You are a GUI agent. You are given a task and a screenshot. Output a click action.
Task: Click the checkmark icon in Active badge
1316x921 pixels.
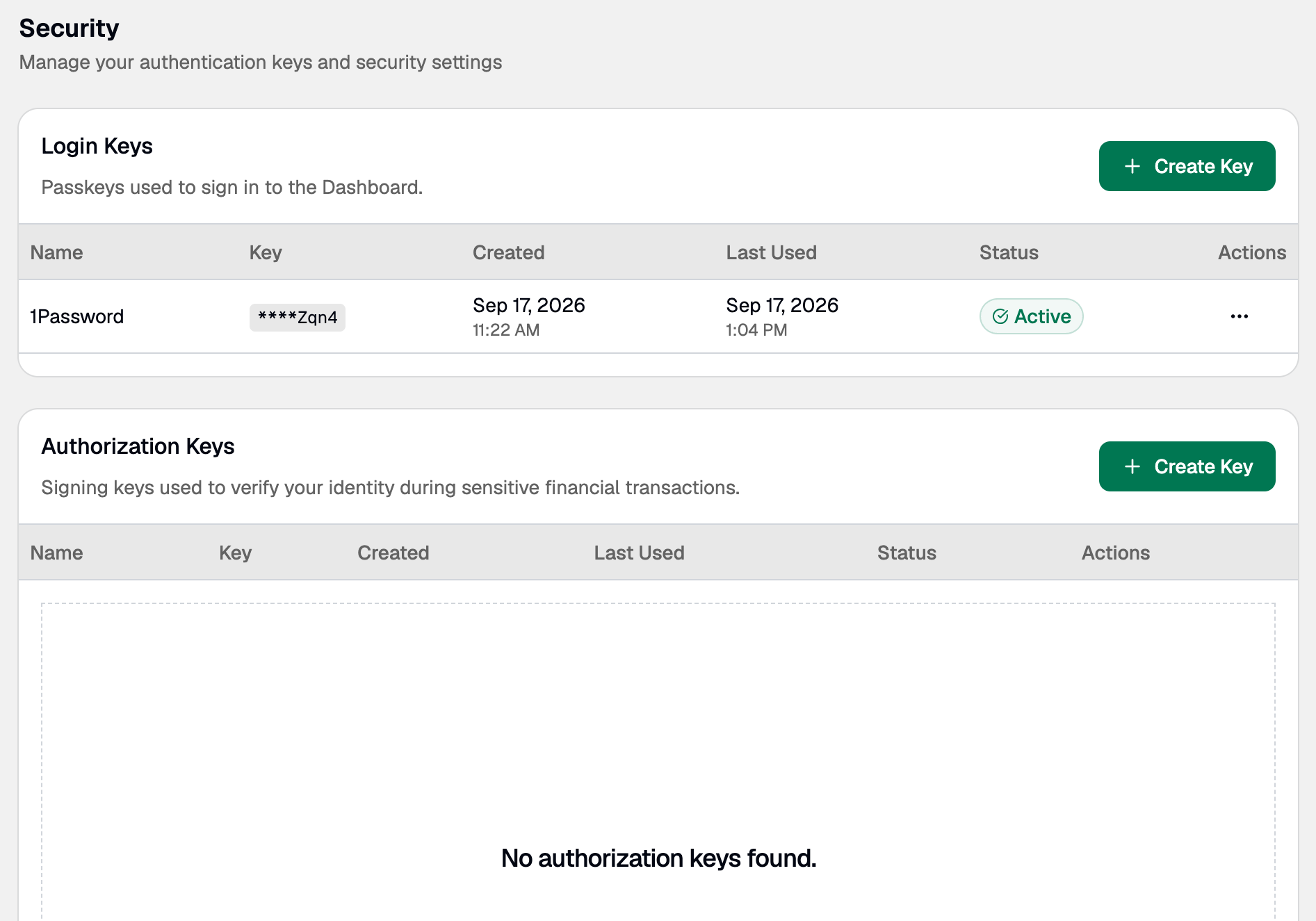[x=1000, y=316]
